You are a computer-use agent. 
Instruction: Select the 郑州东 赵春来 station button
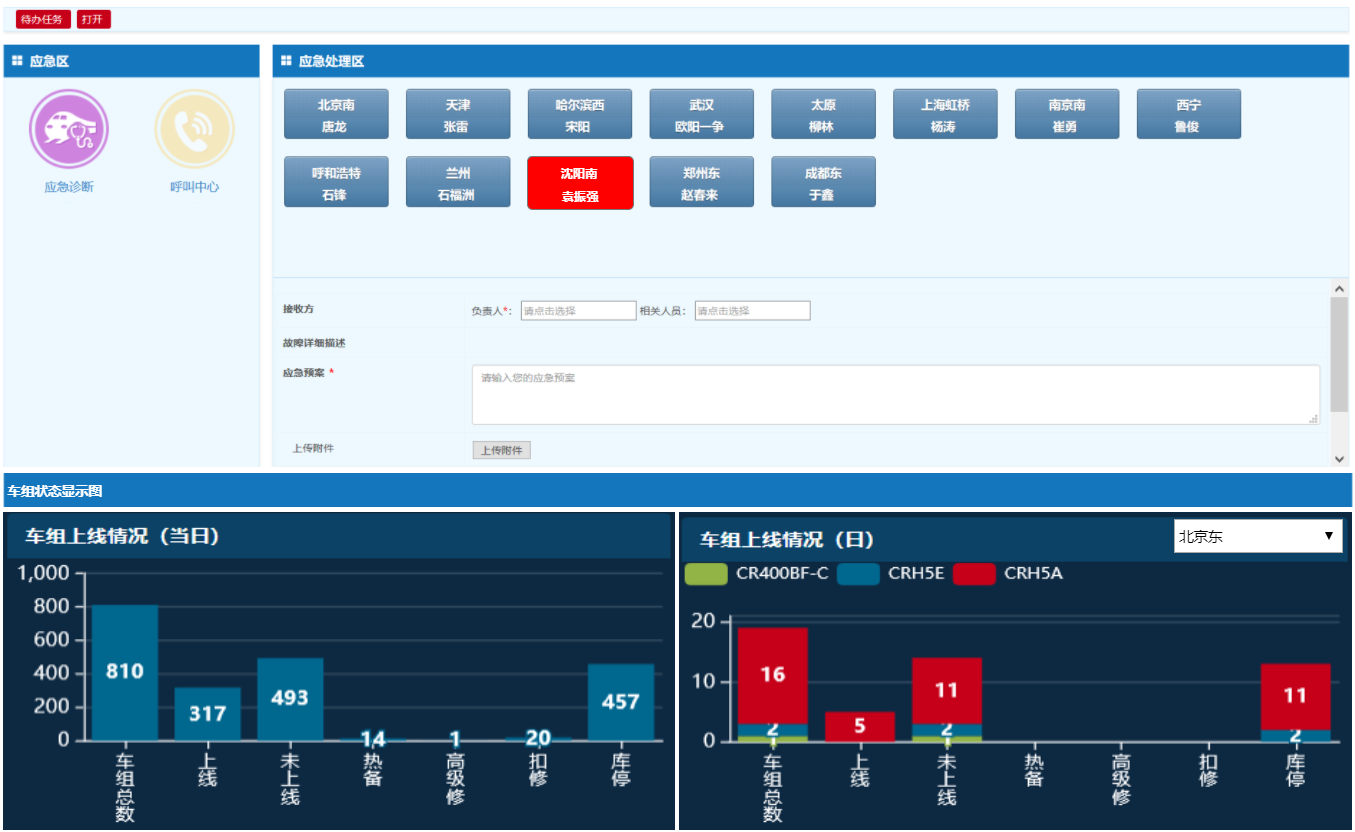pos(702,182)
